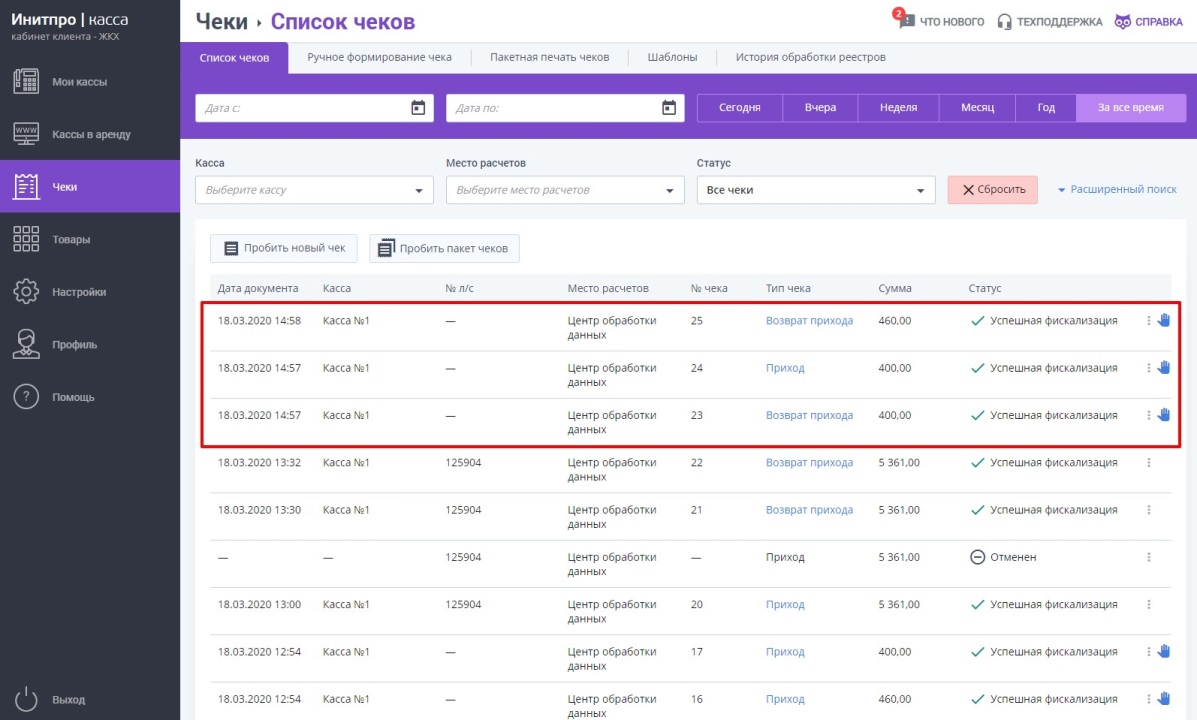Open Профиль user section
This screenshot has width=1197, height=720.
pos(90,344)
